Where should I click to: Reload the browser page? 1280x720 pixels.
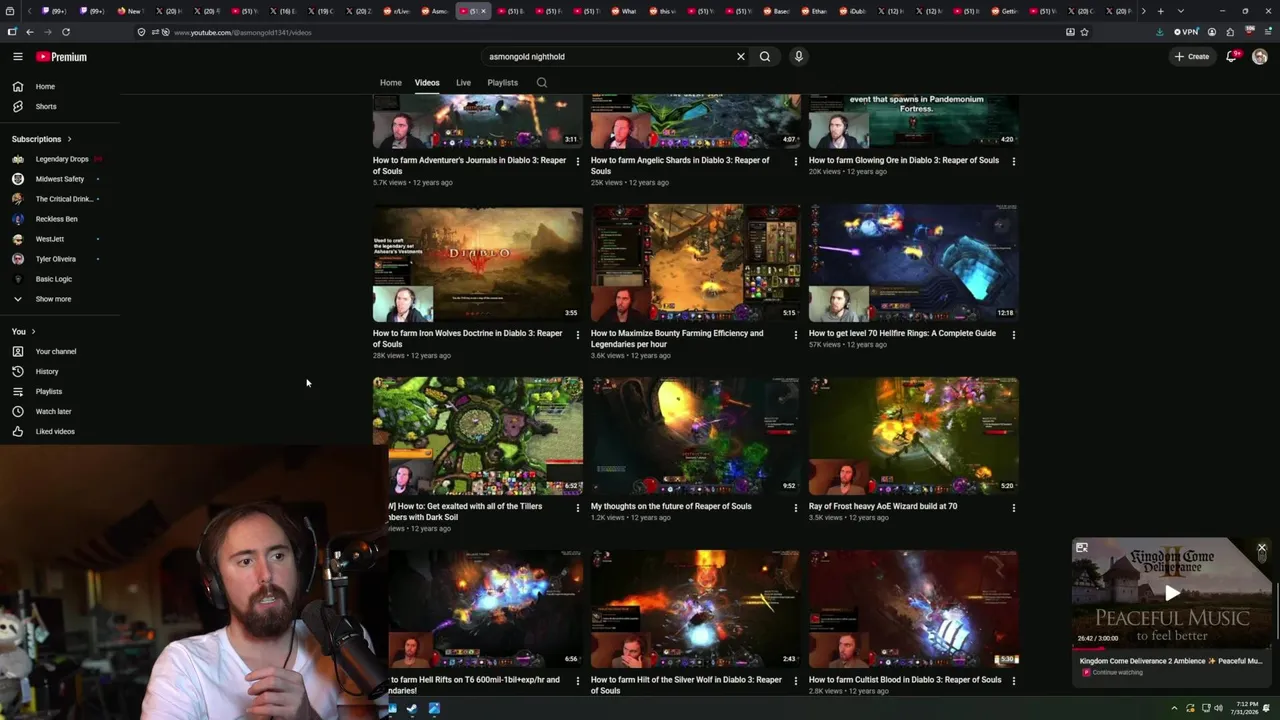[x=66, y=32]
